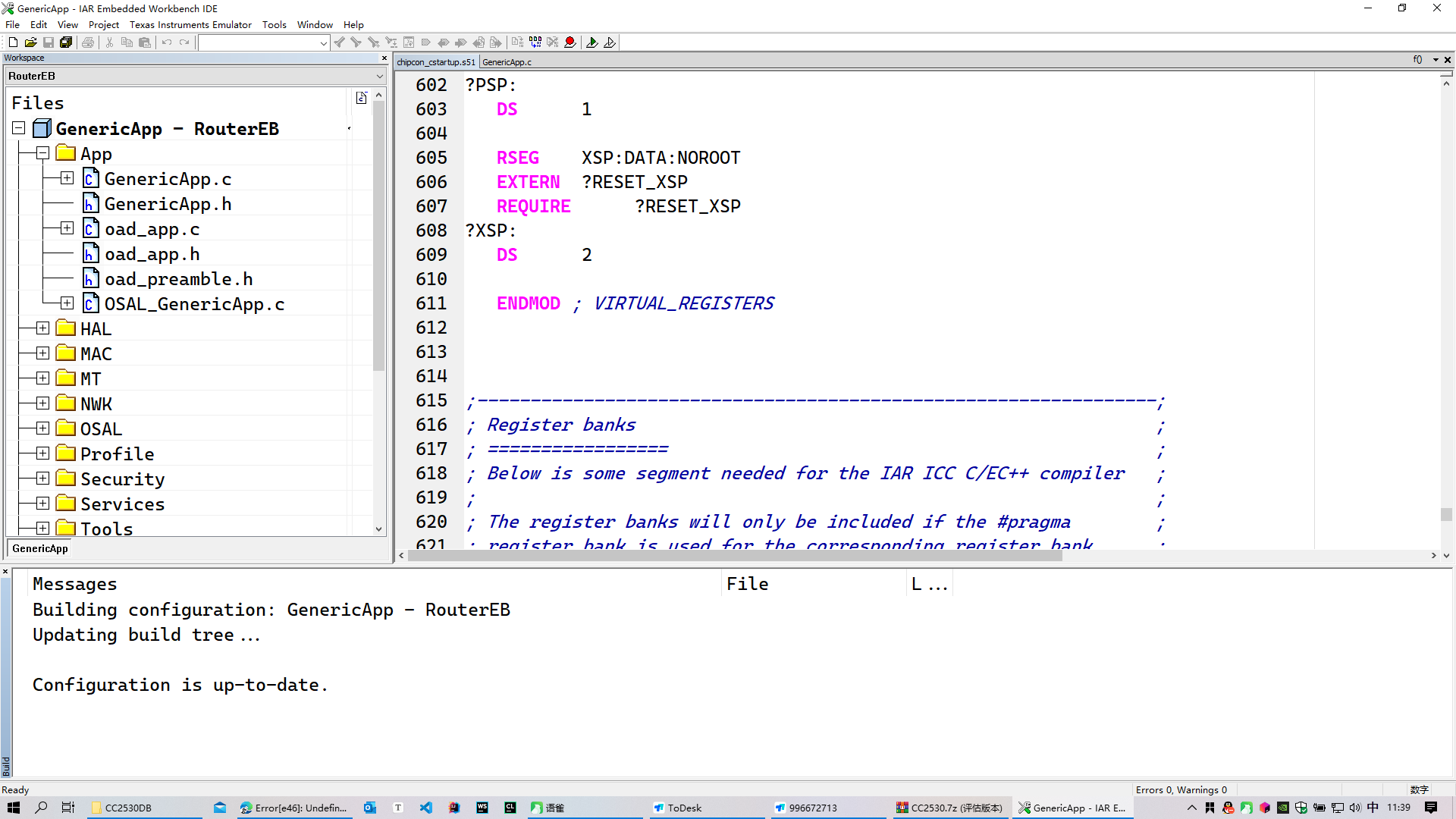Click the Toggle Breakpoint red dot icon

[x=570, y=42]
